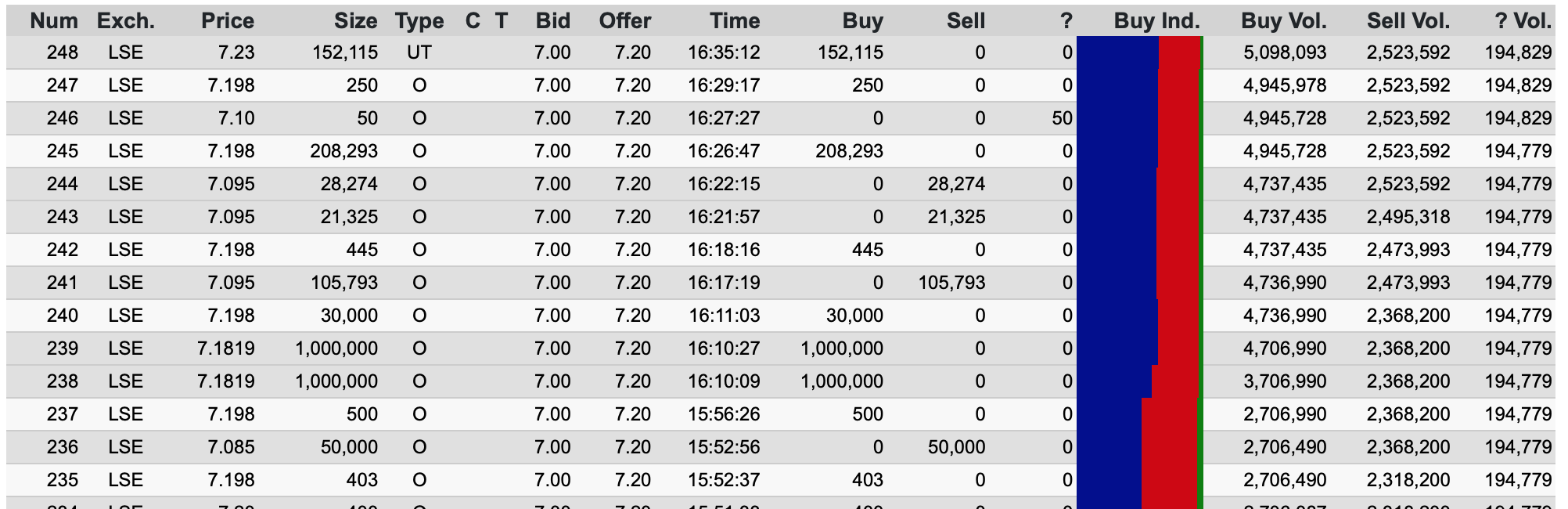Click the Num column header
This screenshot has width=1568, height=509.
(54, 21)
